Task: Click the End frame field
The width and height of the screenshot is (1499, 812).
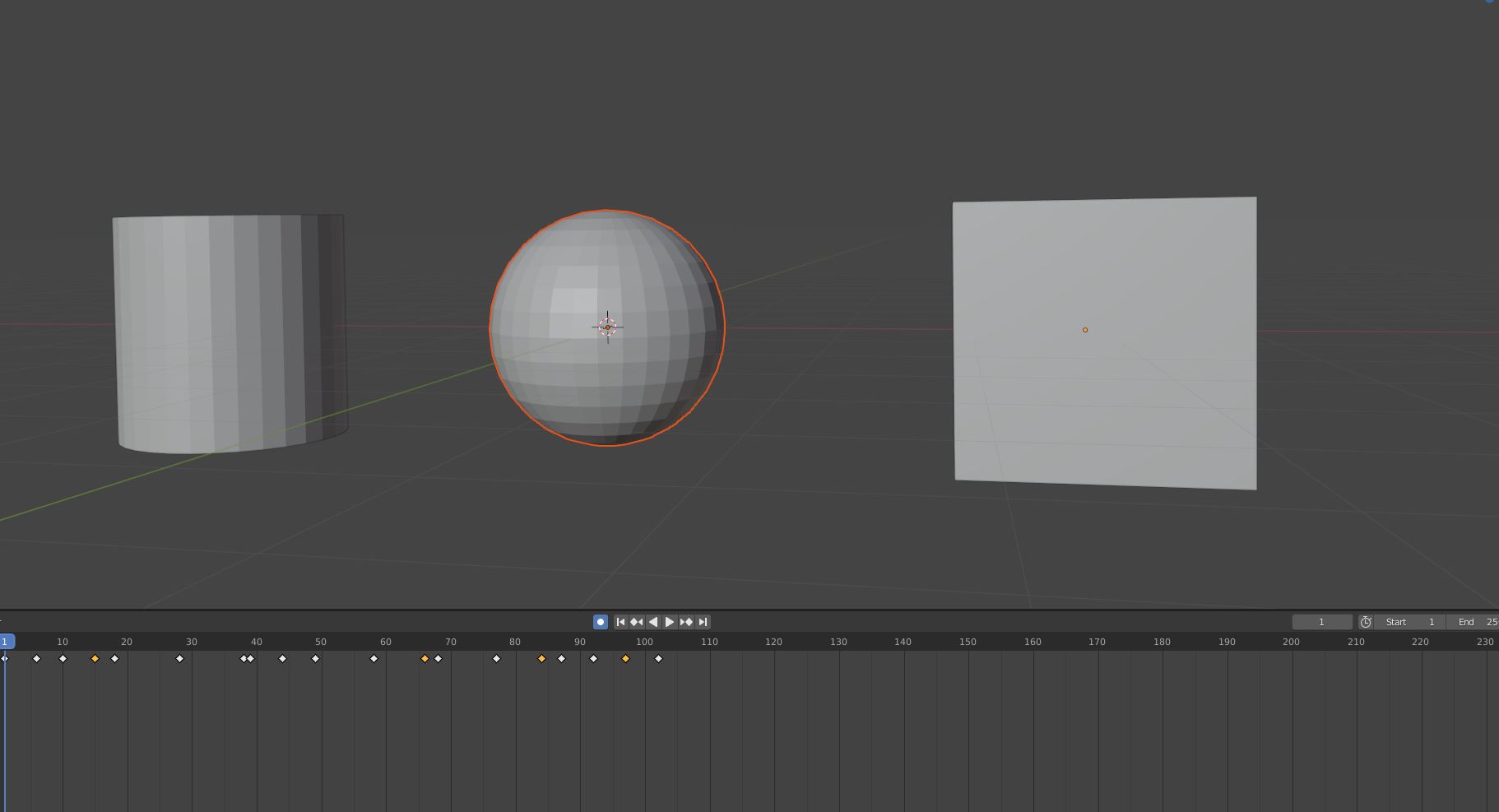Action: click(1473, 622)
